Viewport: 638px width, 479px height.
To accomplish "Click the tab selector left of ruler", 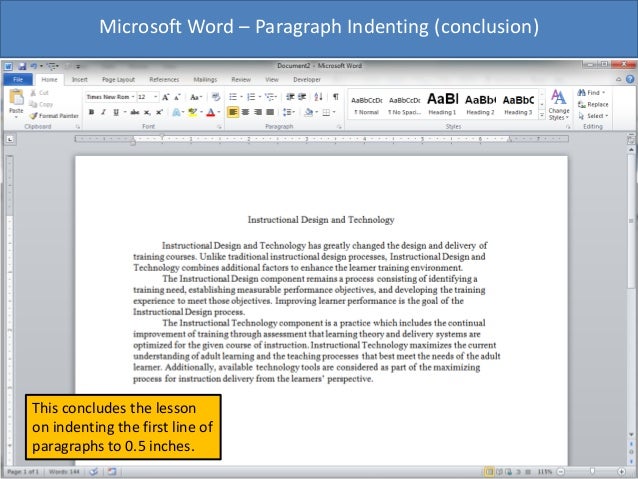I will click(x=10, y=140).
